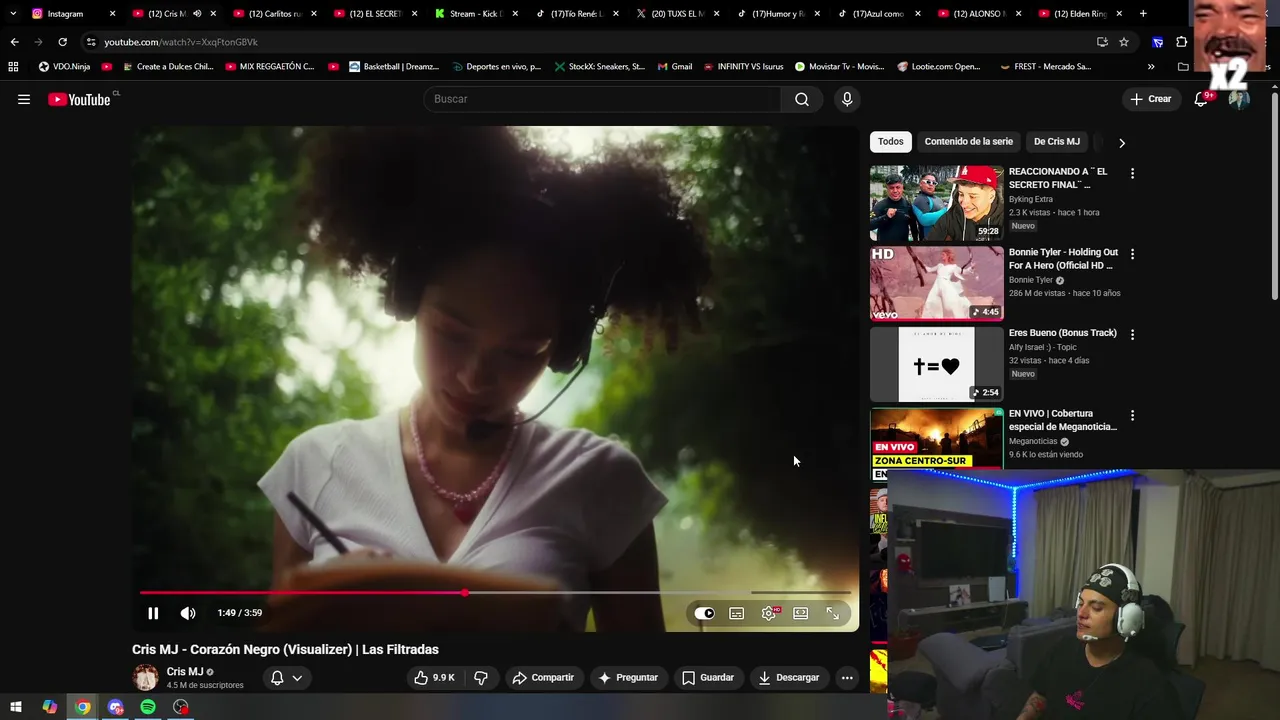Viewport: 1280px width, 720px height.
Task: Open the subscription notification bell dropdown
Action: (286, 677)
